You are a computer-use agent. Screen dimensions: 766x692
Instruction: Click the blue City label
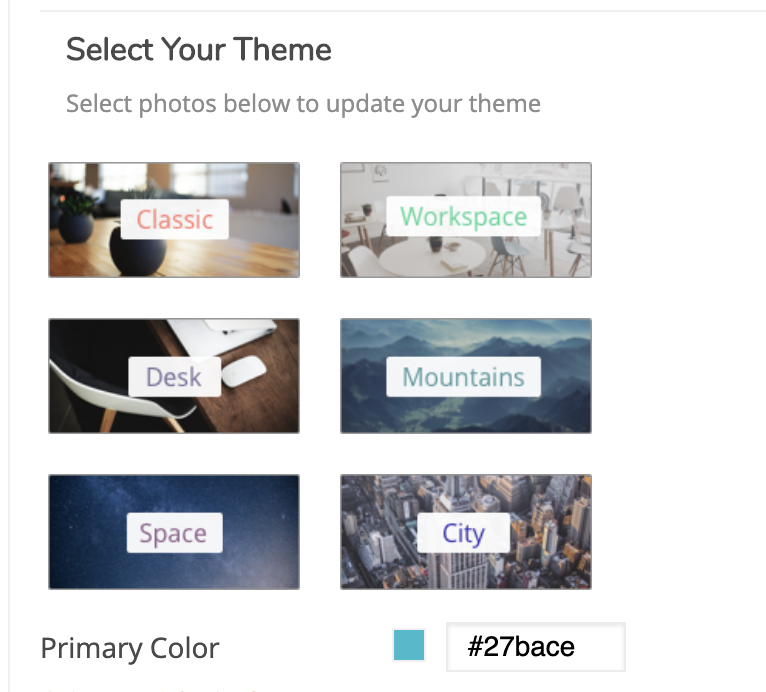464,533
